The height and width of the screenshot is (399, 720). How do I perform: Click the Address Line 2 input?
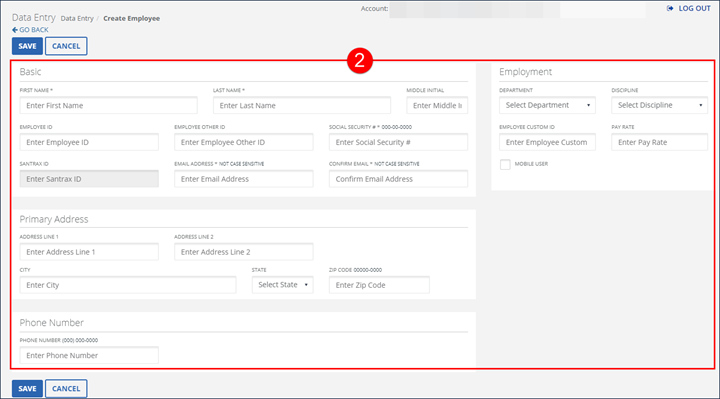tap(243, 252)
